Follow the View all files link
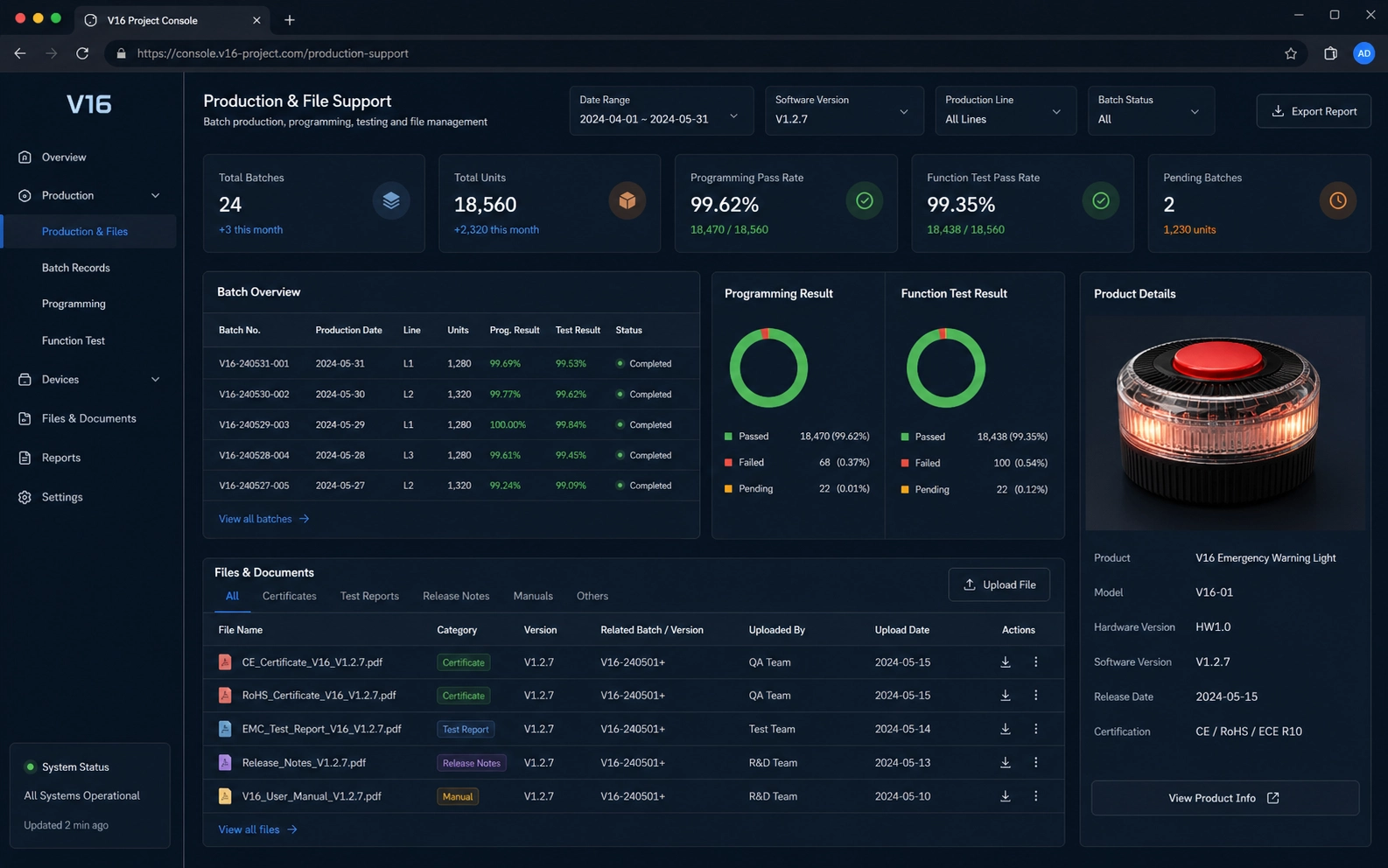The image size is (1388, 868). (x=258, y=829)
